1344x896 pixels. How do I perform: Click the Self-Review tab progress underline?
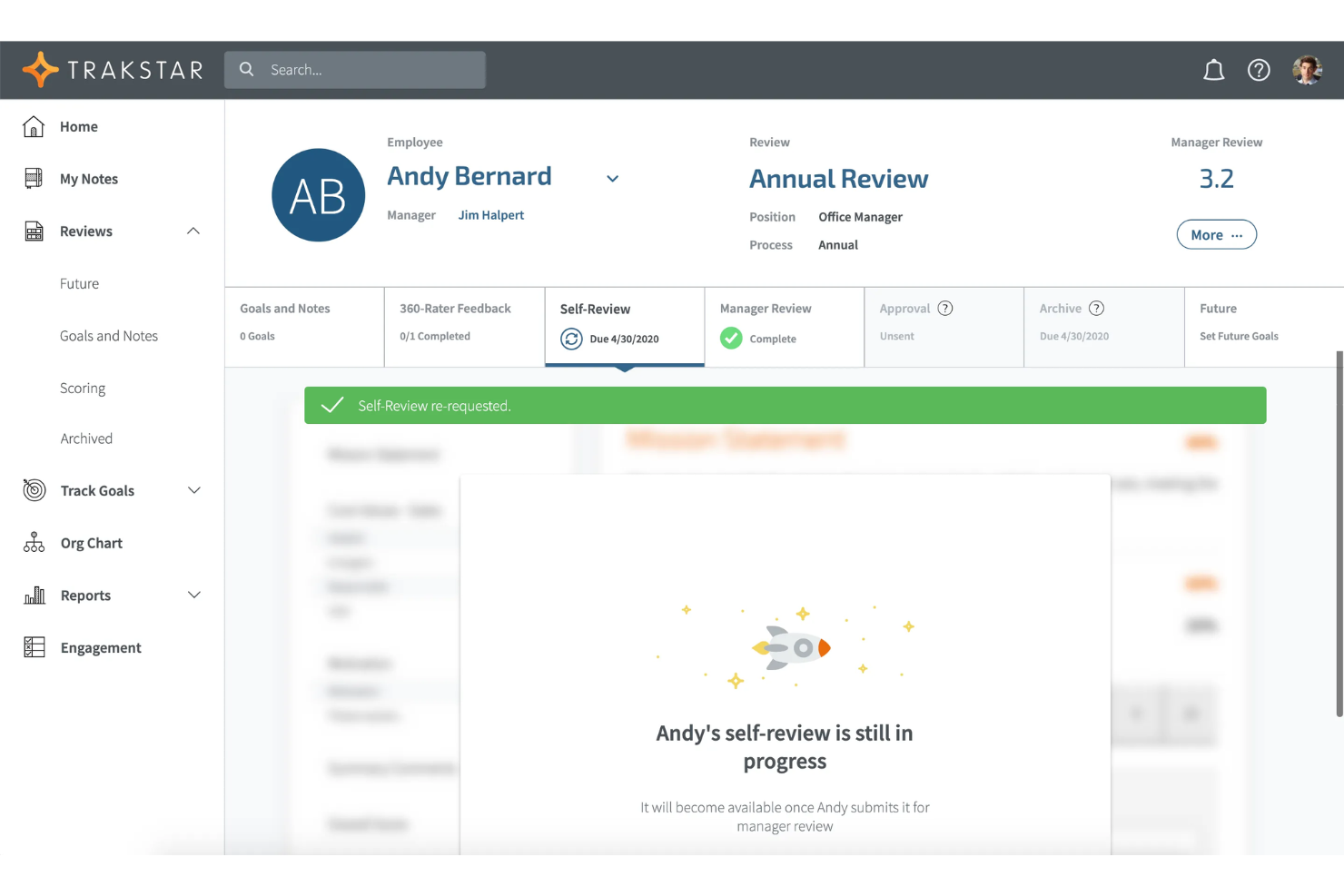[x=624, y=365]
